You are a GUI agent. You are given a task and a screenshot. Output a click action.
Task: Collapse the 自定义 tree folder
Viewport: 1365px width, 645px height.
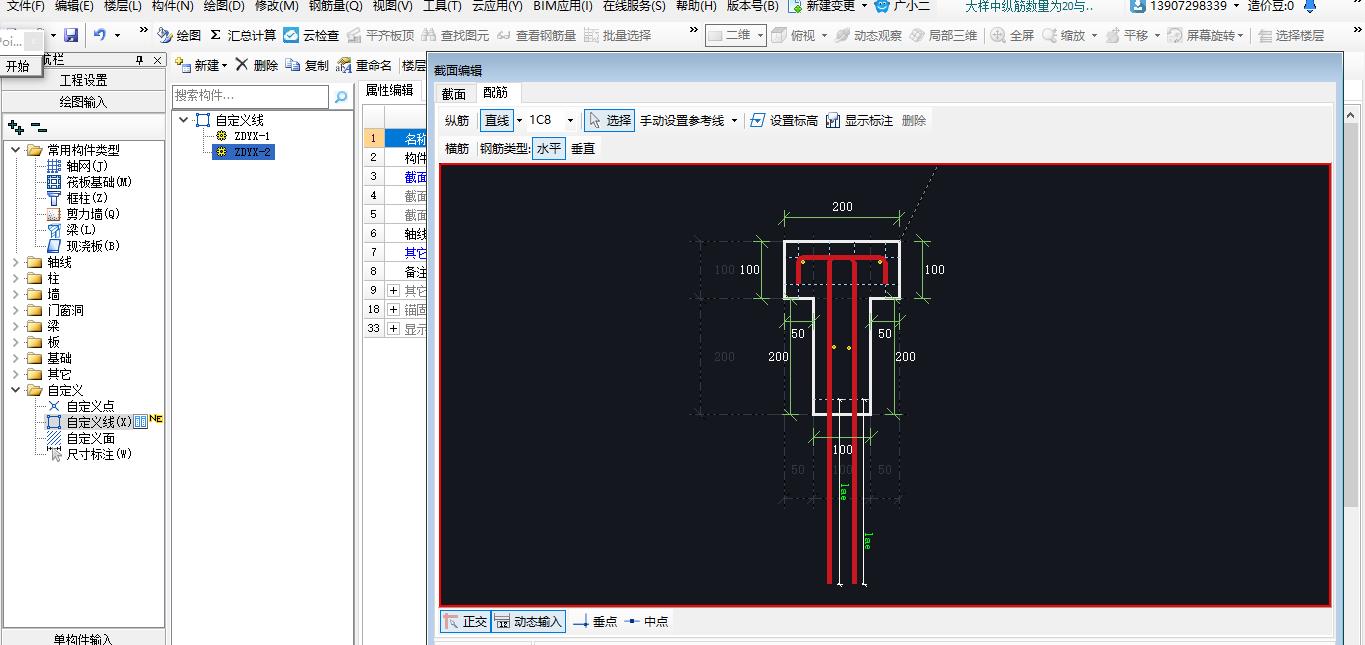[16, 390]
